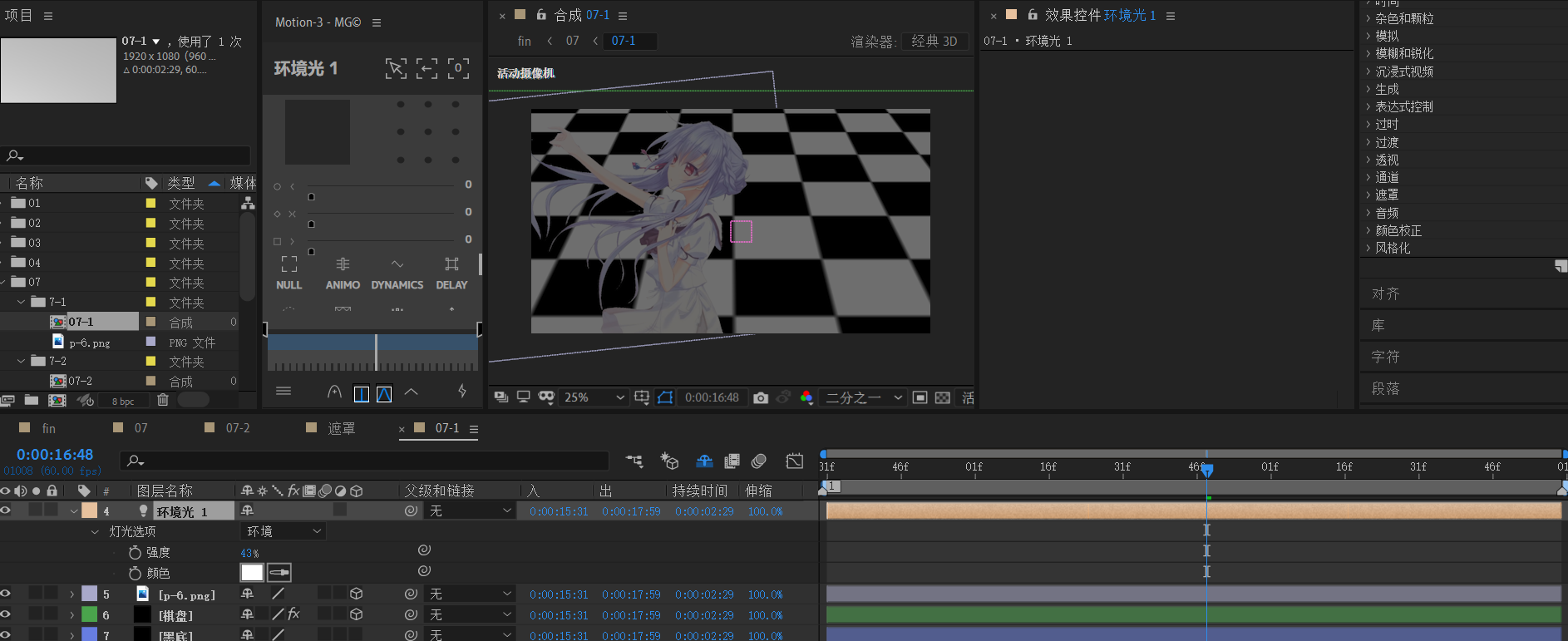Toggle the stopwatch for 强度

[x=136, y=552]
